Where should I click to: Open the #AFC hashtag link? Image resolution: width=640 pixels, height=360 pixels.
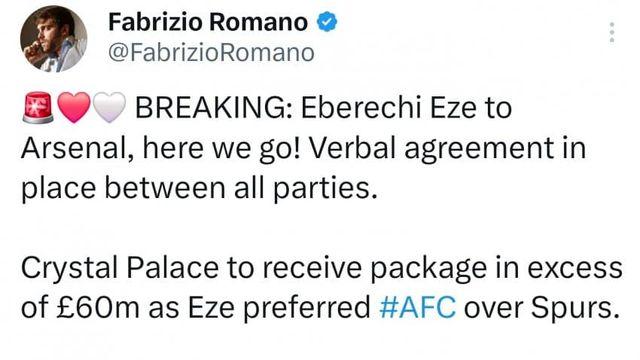[418, 307]
